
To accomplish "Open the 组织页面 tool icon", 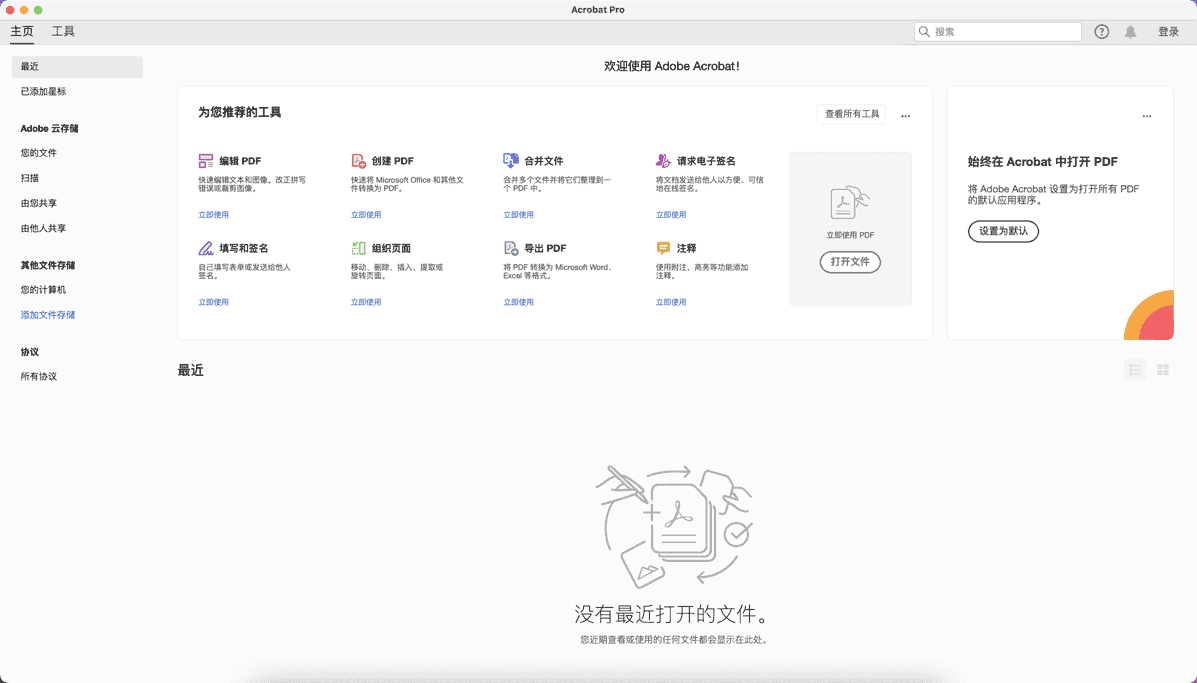I will [x=359, y=248].
